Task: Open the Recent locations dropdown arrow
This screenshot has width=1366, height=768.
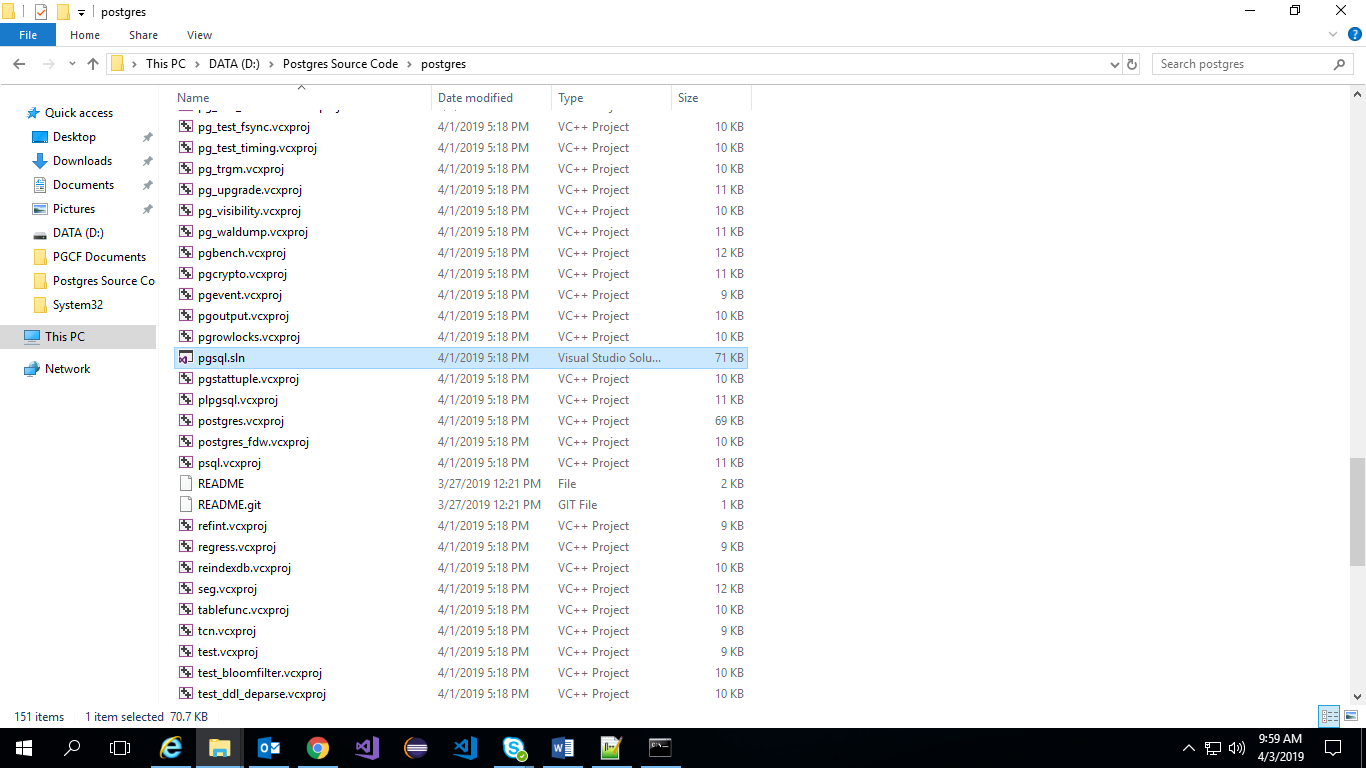Action: click(x=72, y=64)
